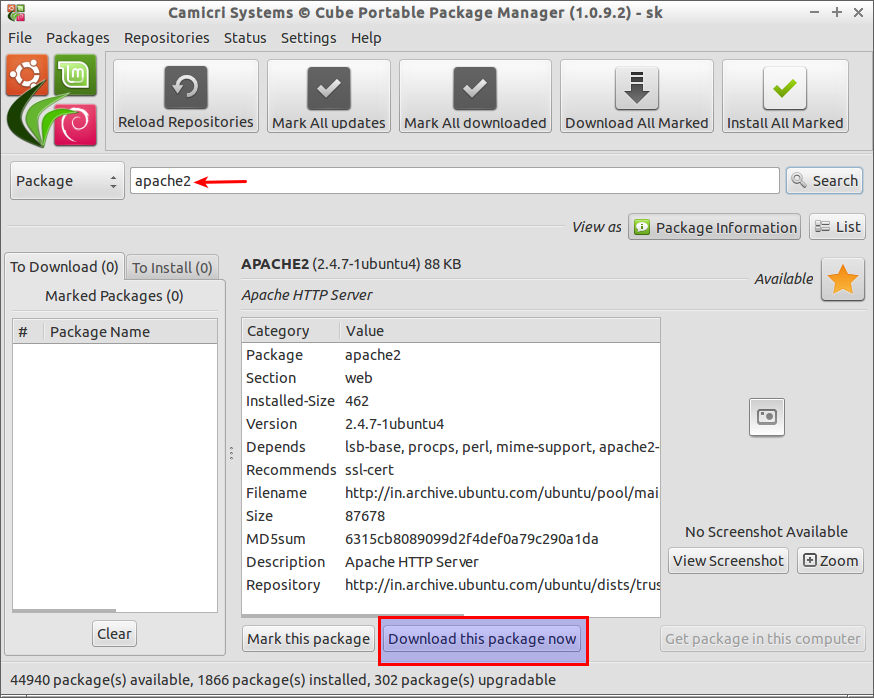Zoom the package screenshot
The height and width of the screenshot is (698, 874).
pyautogui.click(x=830, y=561)
